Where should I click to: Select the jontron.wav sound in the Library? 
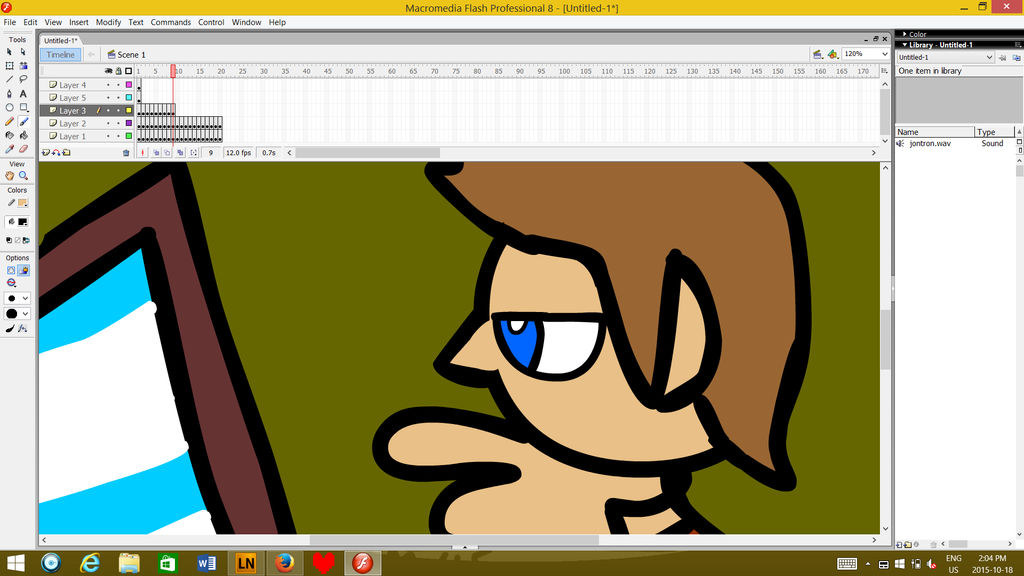pos(930,143)
